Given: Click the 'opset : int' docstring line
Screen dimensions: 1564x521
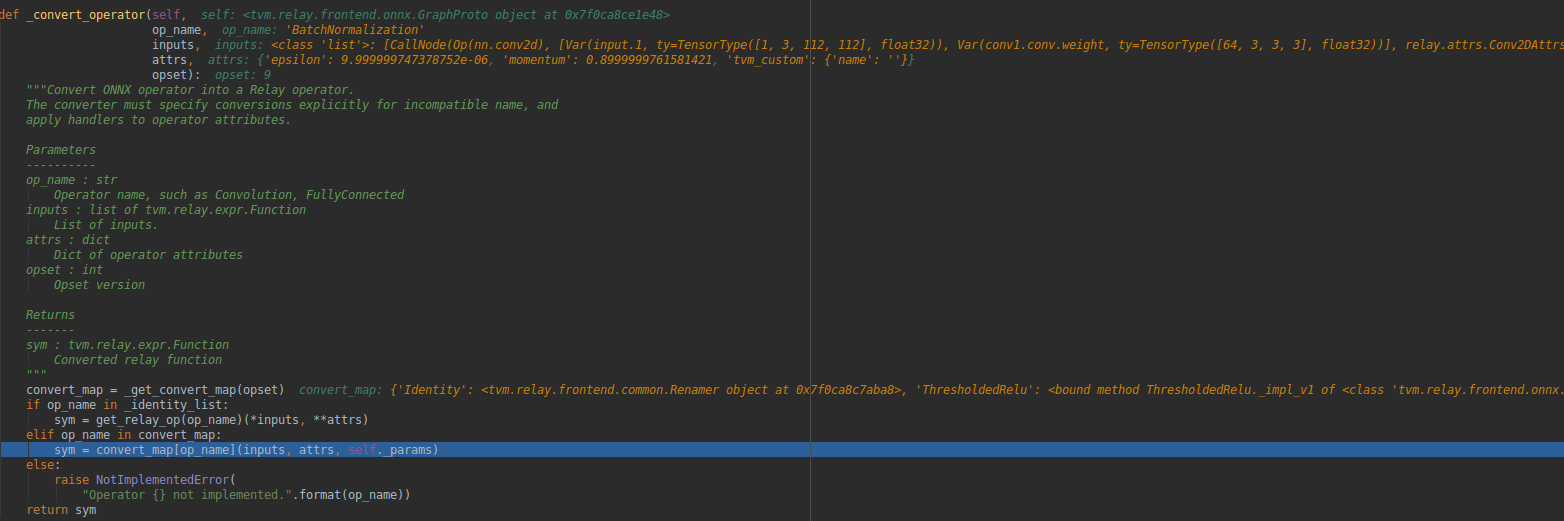Looking at the screenshot, I should click(x=64, y=270).
